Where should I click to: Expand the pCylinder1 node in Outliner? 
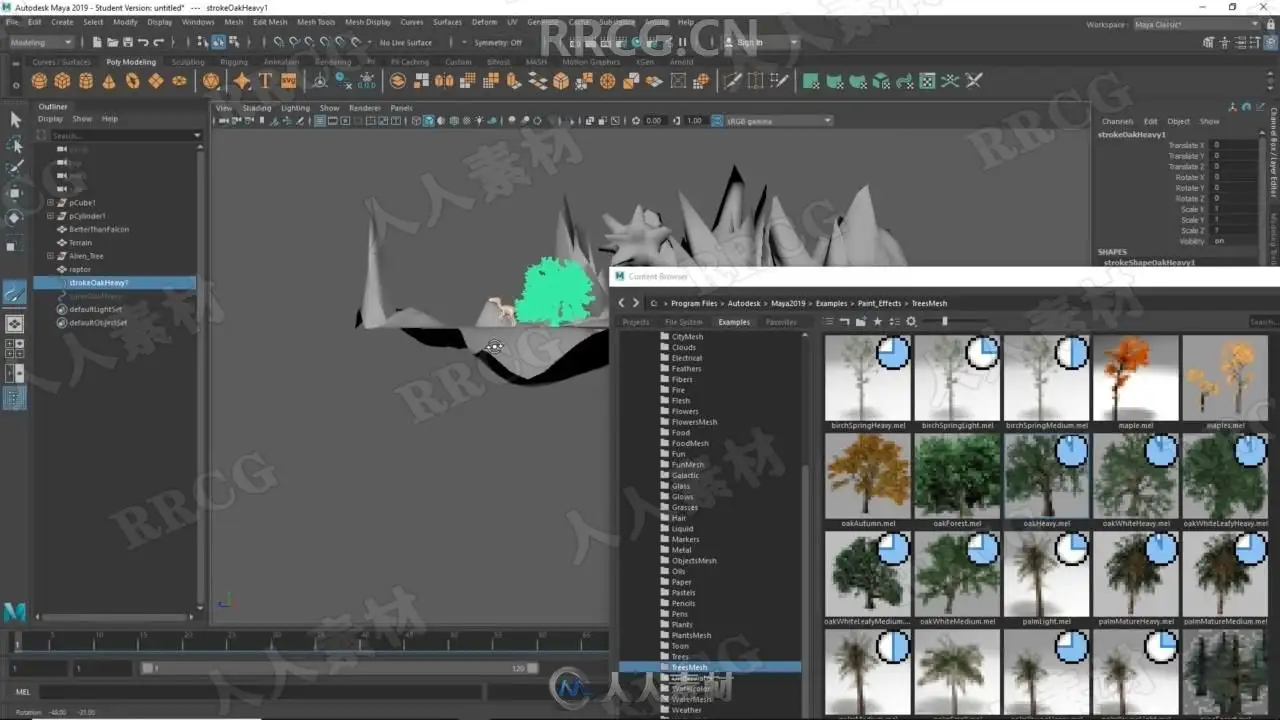click(x=51, y=216)
